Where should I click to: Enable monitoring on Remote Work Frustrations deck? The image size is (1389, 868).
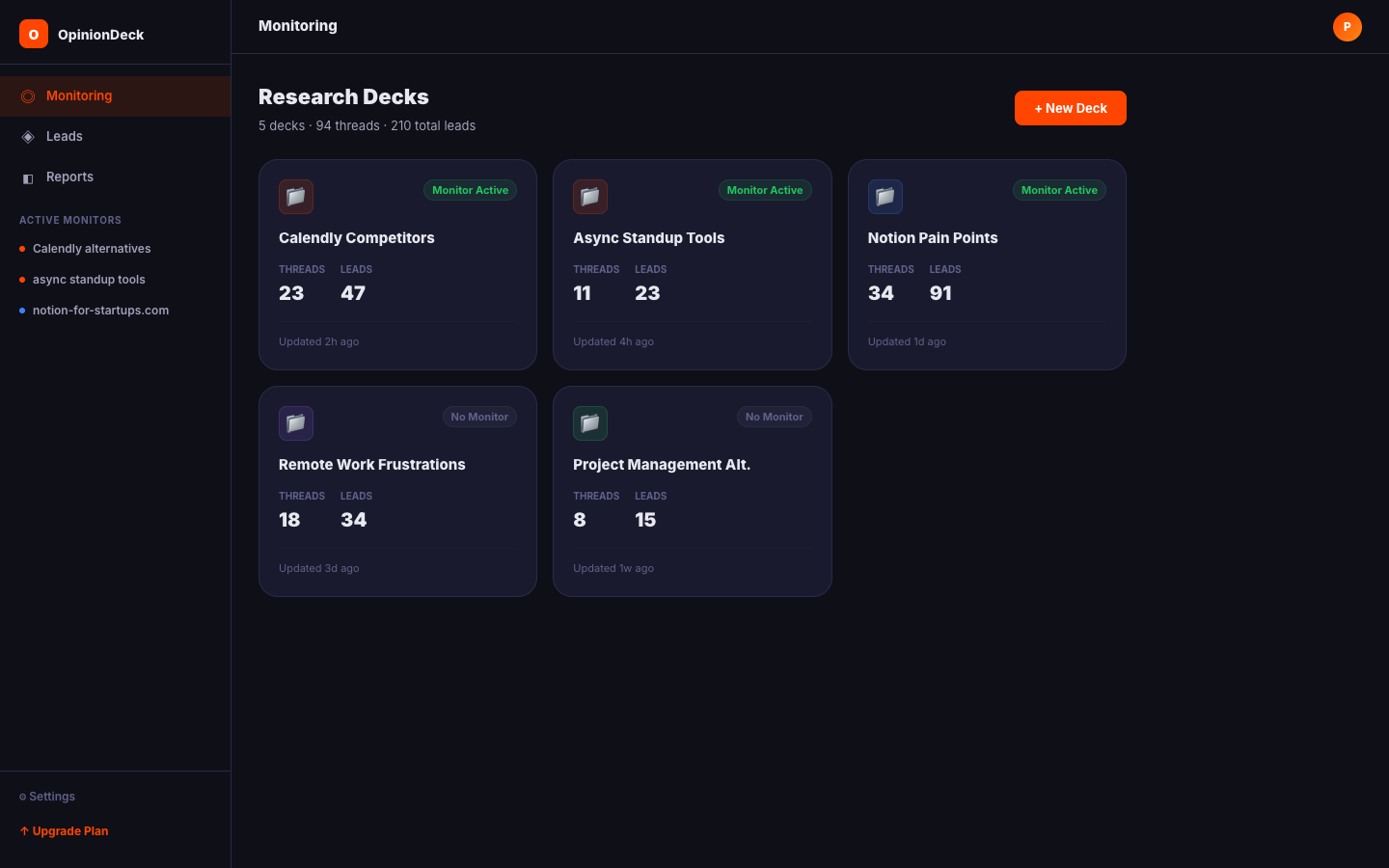[x=479, y=417]
